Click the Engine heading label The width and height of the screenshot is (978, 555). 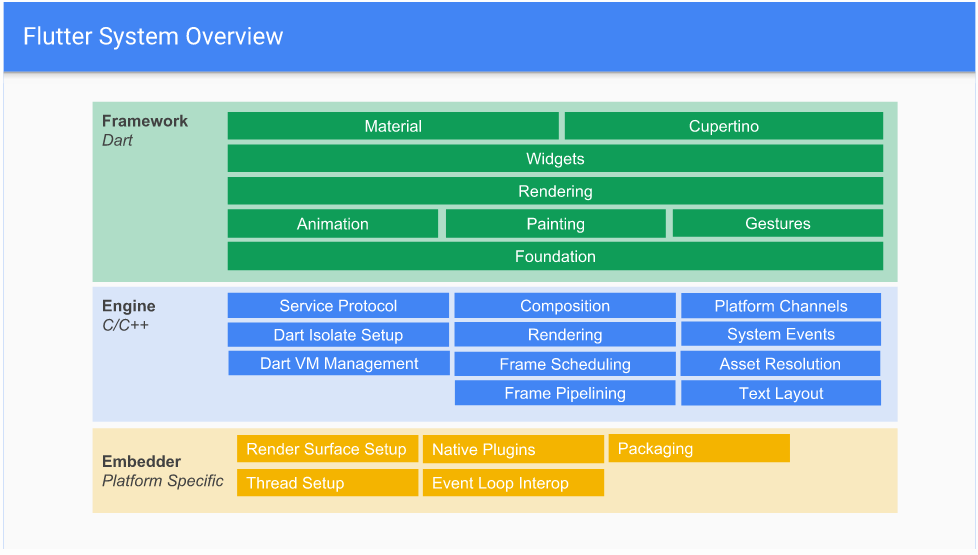coord(128,306)
